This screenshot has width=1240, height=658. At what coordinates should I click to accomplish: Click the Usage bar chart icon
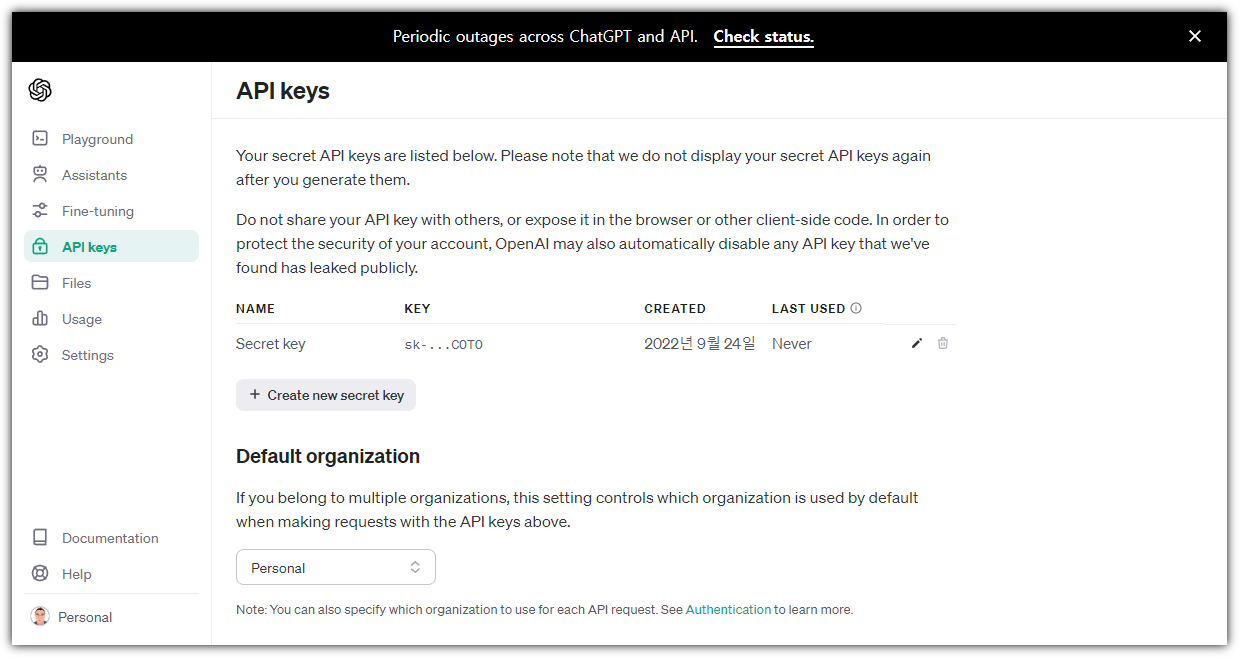click(40, 319)
